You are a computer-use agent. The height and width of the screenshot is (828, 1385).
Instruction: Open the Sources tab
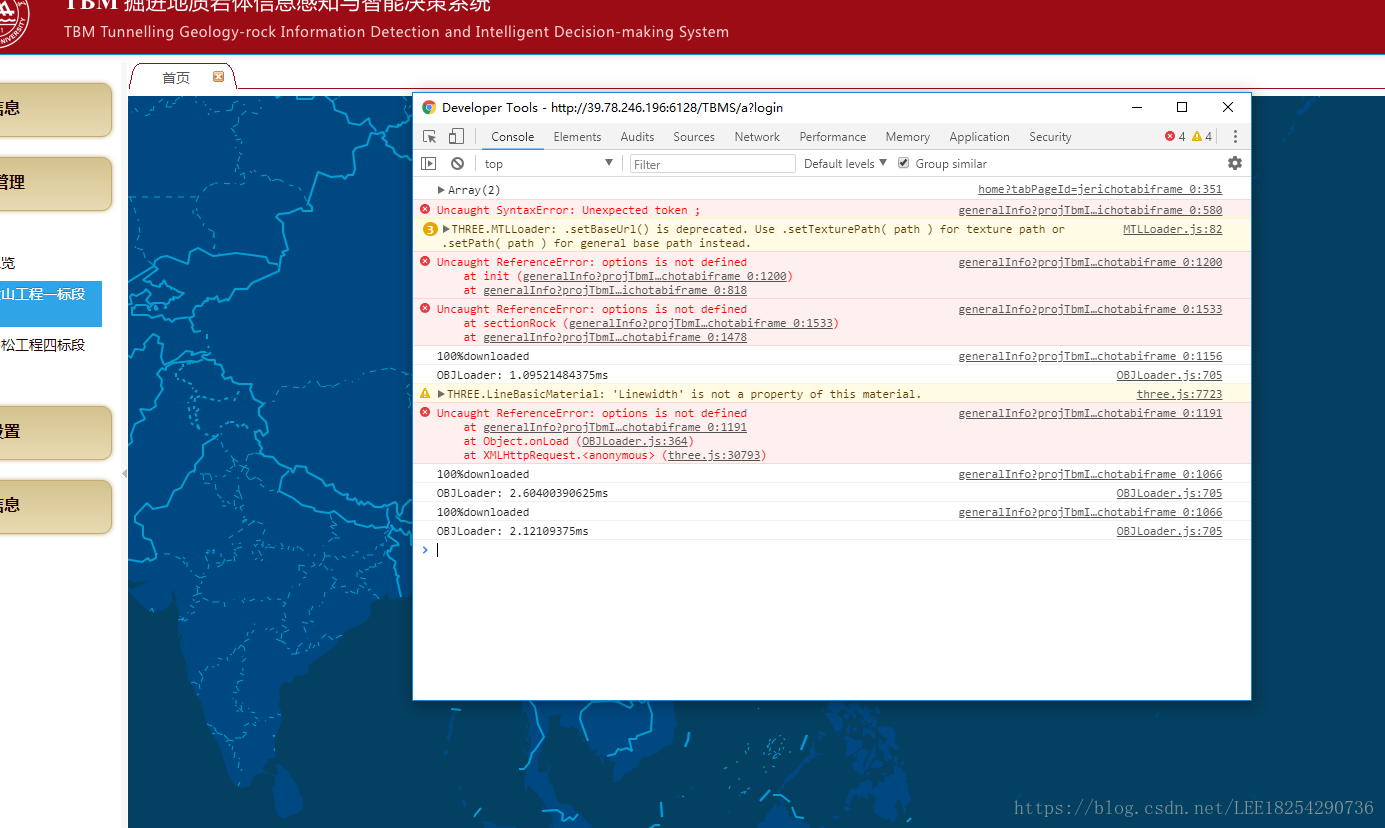click(x=694, y=137)
